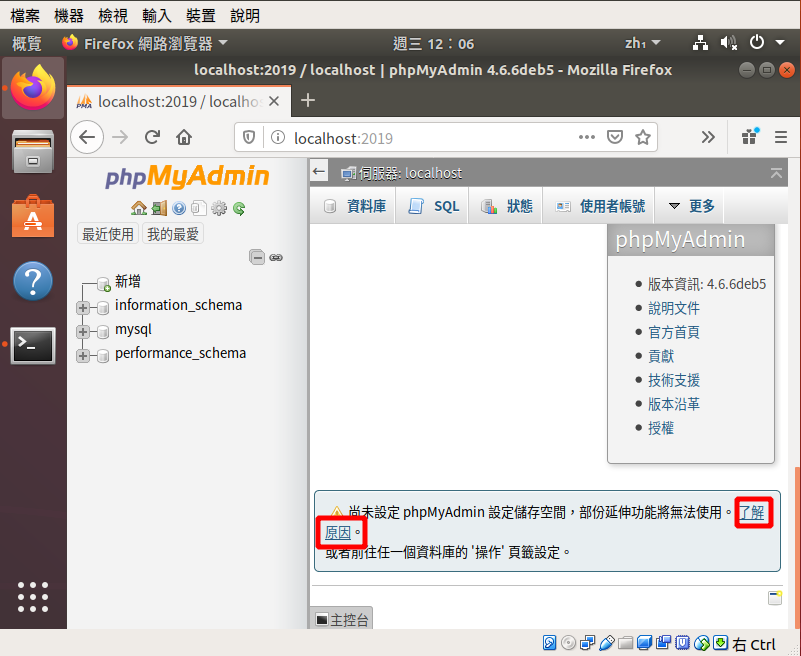The image size is (801, 656).
Task: Open the 說明文件 link
Action: [x=674, y=308]
